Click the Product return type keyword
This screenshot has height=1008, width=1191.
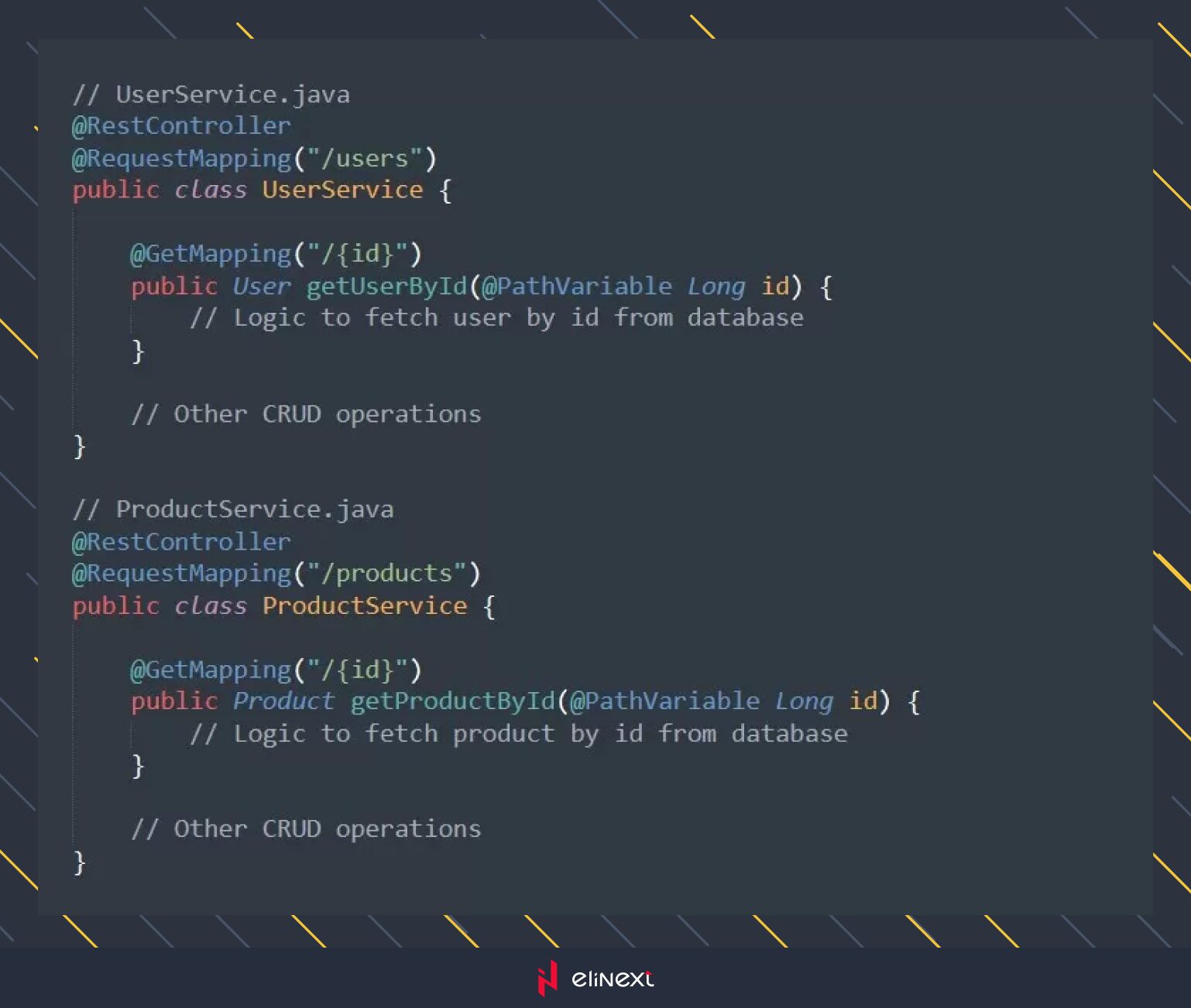283,701
